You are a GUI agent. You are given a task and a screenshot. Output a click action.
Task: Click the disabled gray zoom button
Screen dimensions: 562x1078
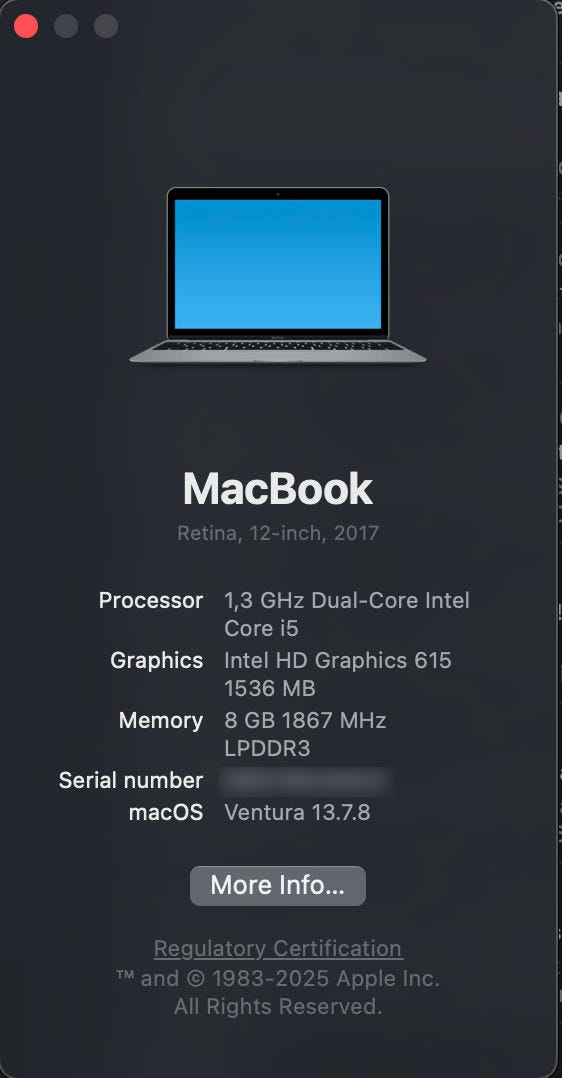106,26
